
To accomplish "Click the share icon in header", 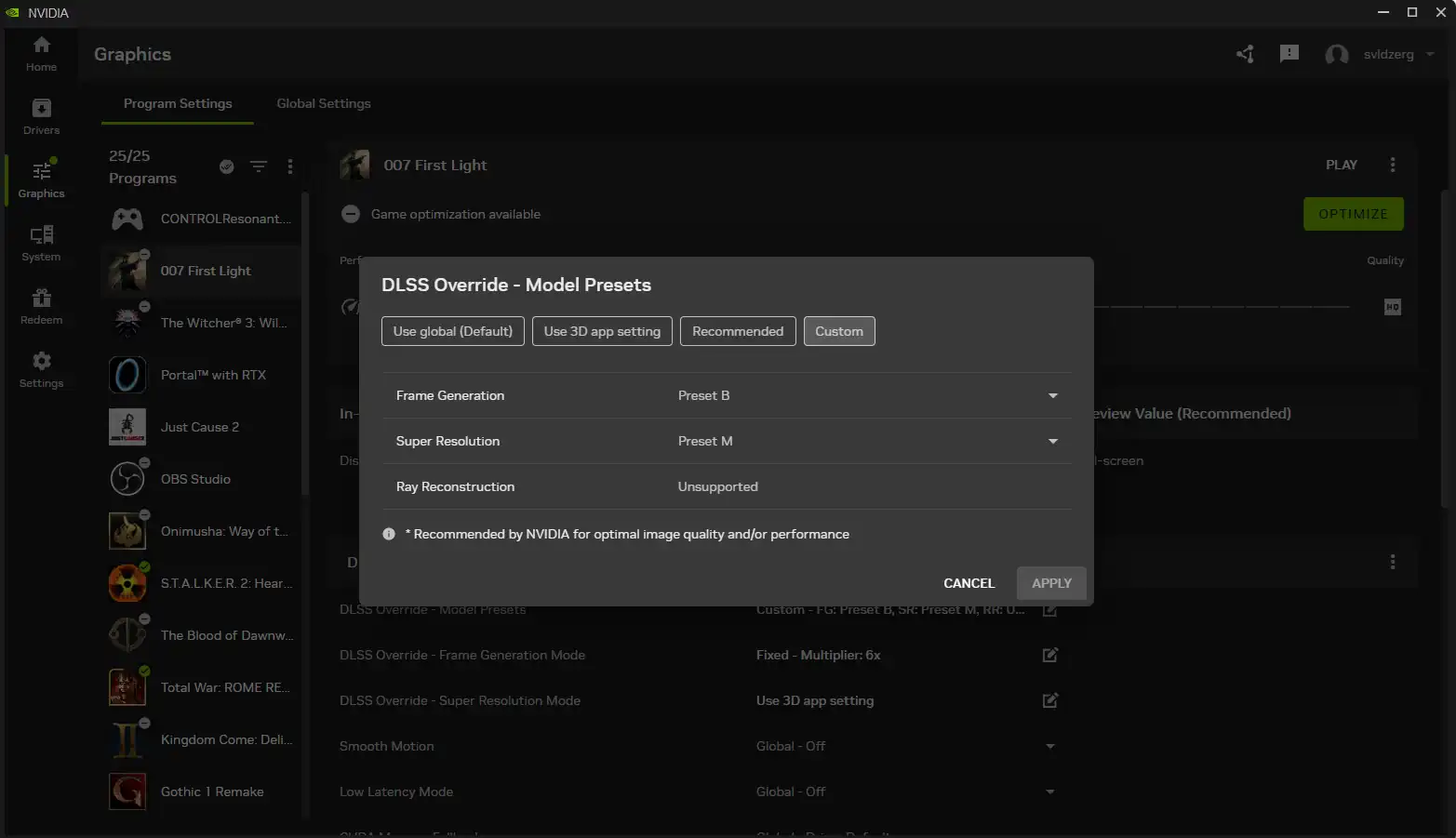I will pos(1245,54).
